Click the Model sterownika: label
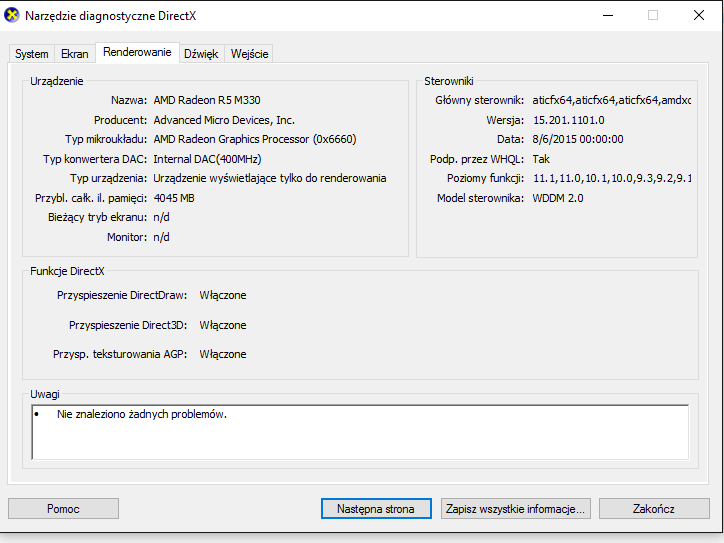The image size is (724, 543). pos(480,198)
